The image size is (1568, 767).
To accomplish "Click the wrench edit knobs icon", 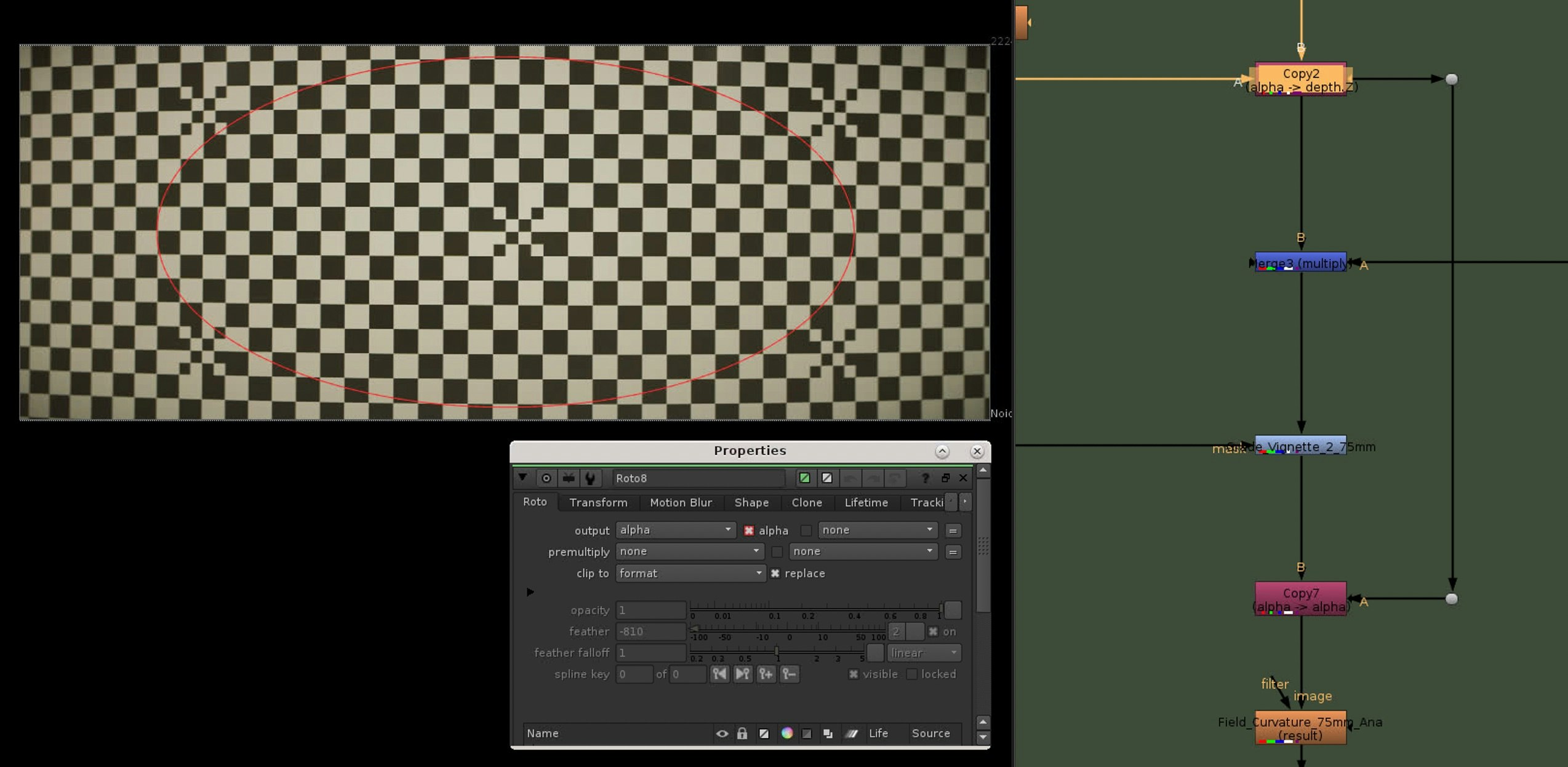I will click(590, 478).
